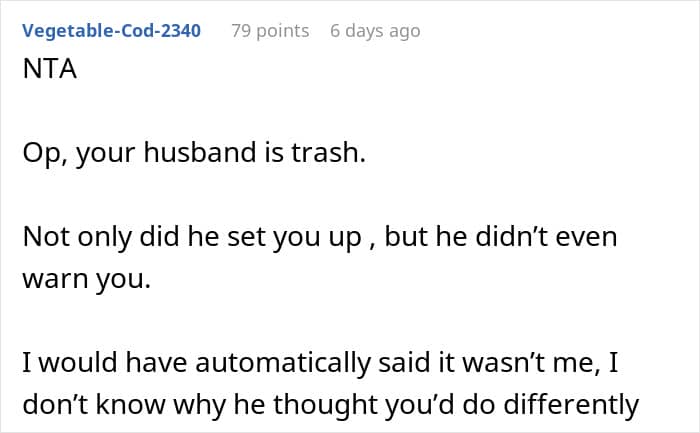Click the 6 days ago timestamp
This screenshot has height=433, width=700.
(375, 31)
